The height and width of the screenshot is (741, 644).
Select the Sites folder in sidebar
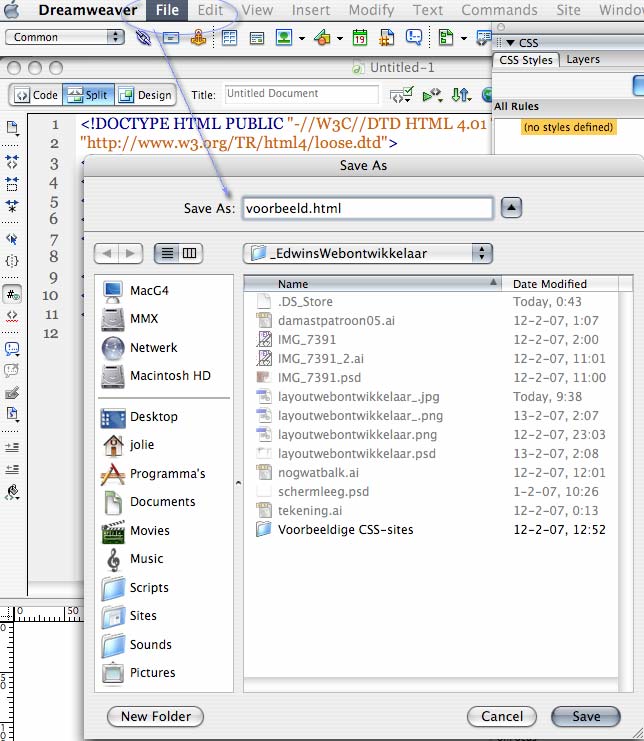(129, 616)
